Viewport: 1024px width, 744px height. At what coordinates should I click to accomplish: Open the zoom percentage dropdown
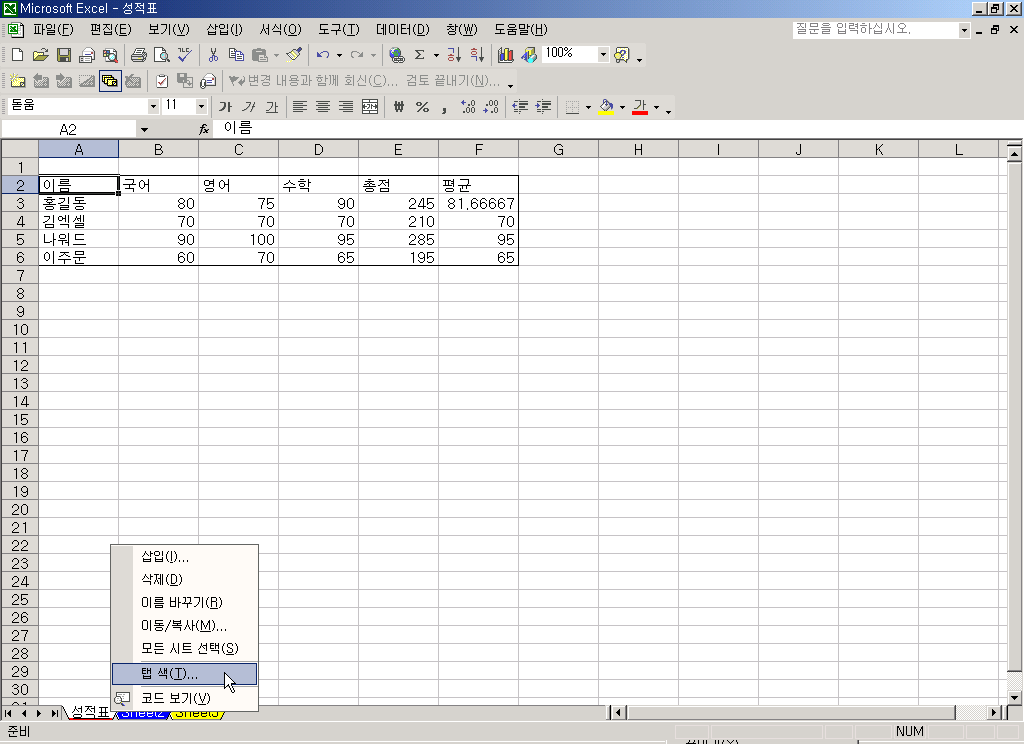pyautogui.click(x=603, y=55)
